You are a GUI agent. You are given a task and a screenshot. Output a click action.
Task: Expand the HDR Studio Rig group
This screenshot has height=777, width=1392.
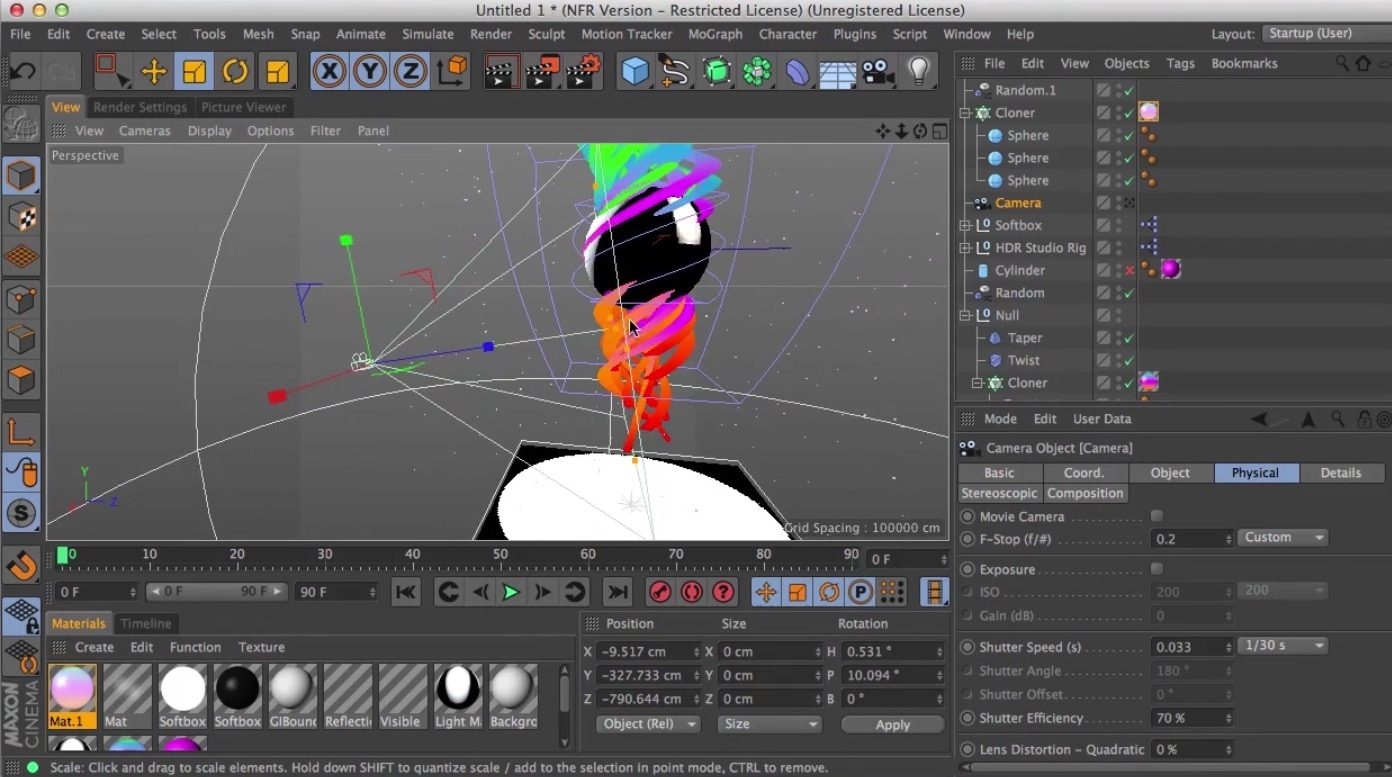[x=966, y=247]
